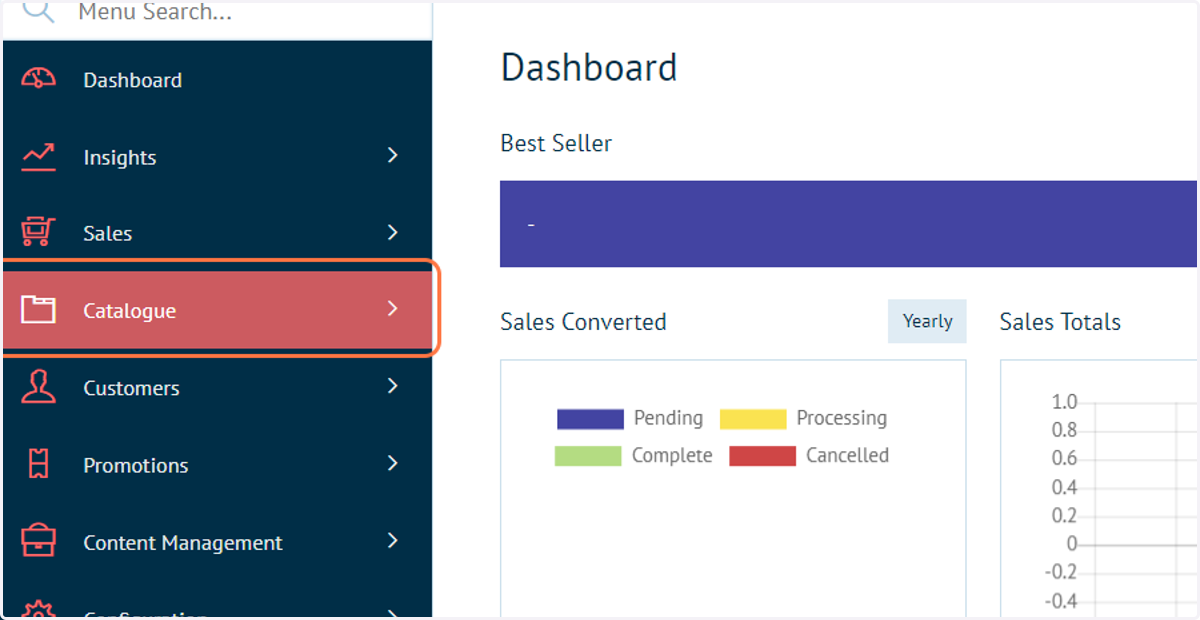Click the 0.4 axis value

coord(1064,488)
